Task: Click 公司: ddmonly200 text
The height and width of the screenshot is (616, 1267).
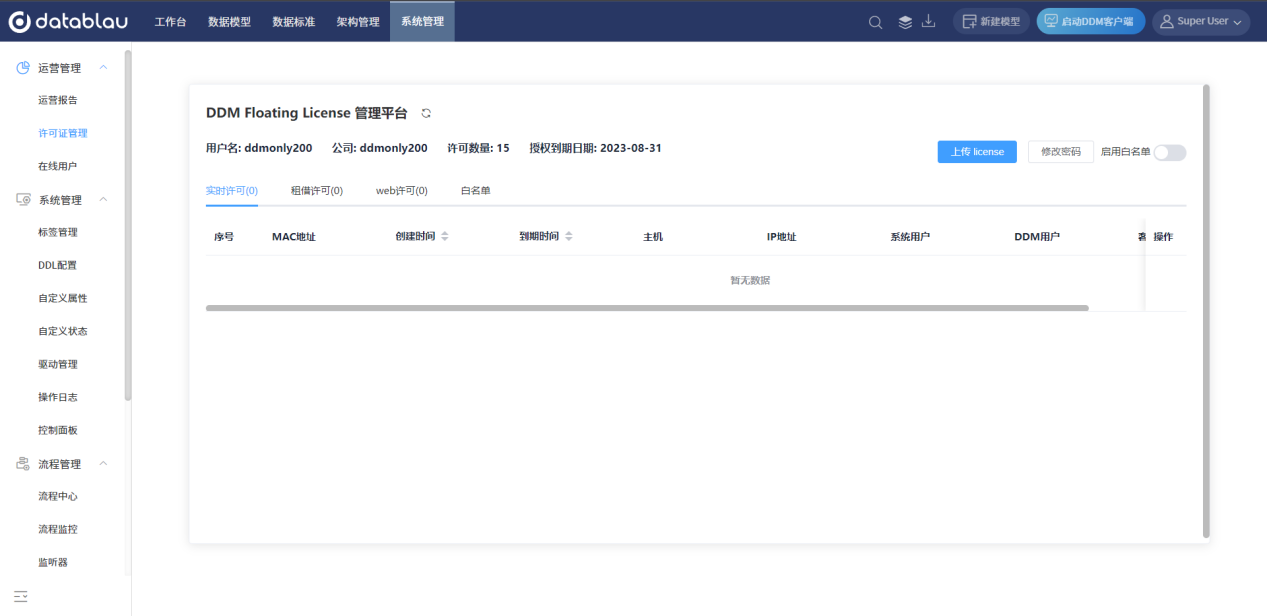Action: pyautogui.click(x=380, y=148)
